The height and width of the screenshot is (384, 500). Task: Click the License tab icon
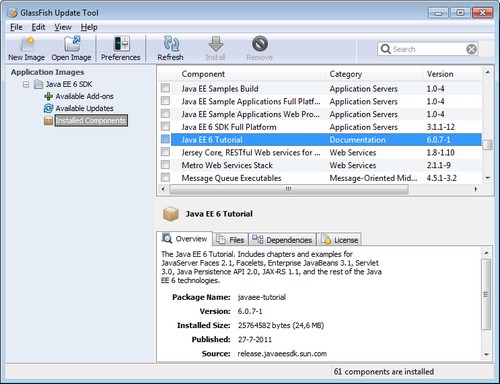click(x=326, y=240)
